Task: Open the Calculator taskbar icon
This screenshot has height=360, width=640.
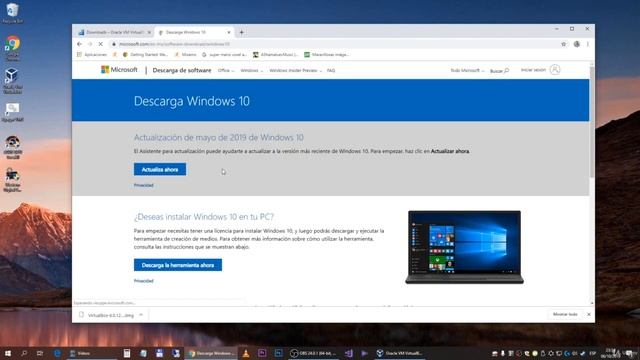Action: coord(127,353)
